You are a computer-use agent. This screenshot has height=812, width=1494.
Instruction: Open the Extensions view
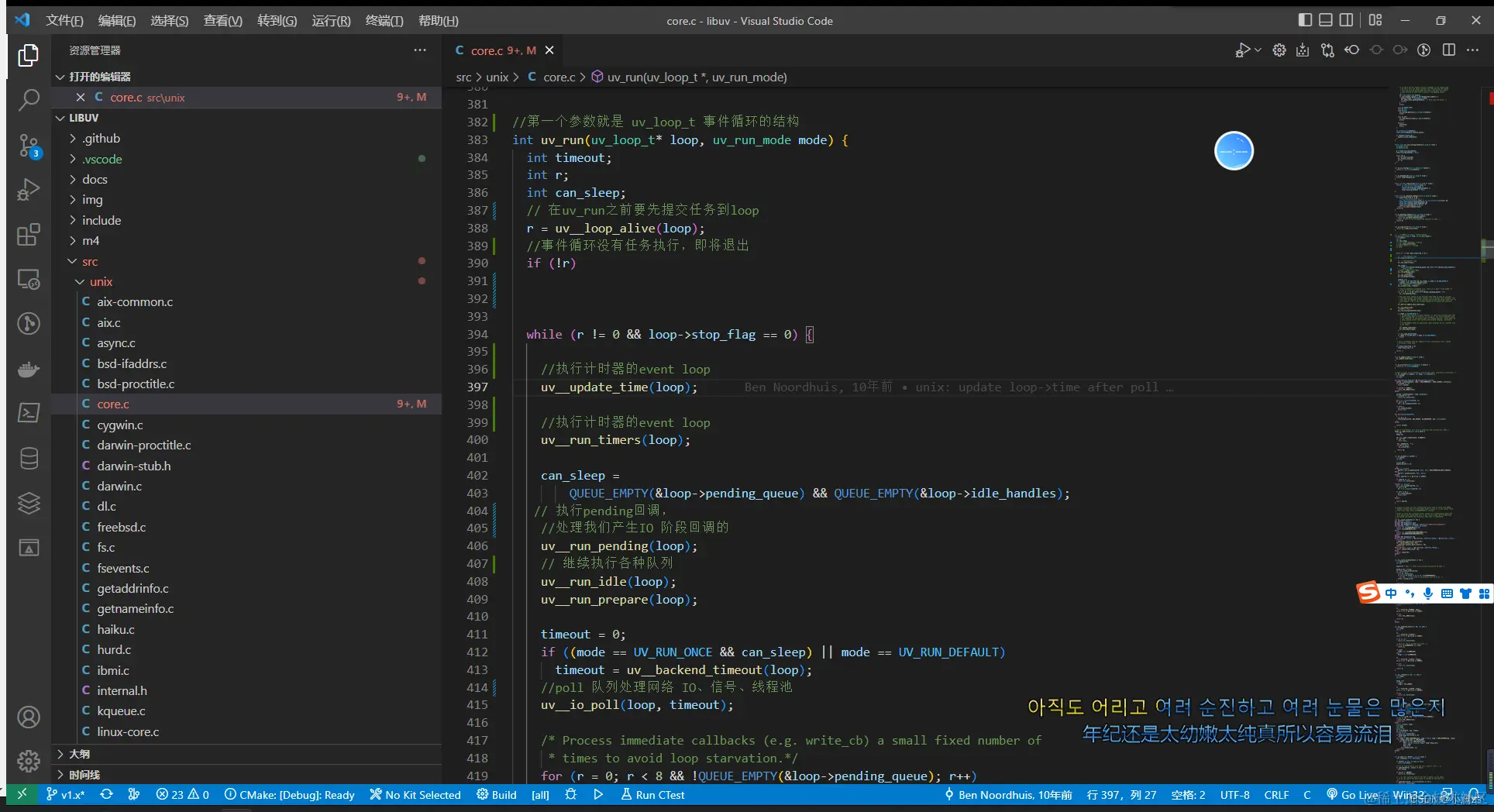tap(29, 234)
